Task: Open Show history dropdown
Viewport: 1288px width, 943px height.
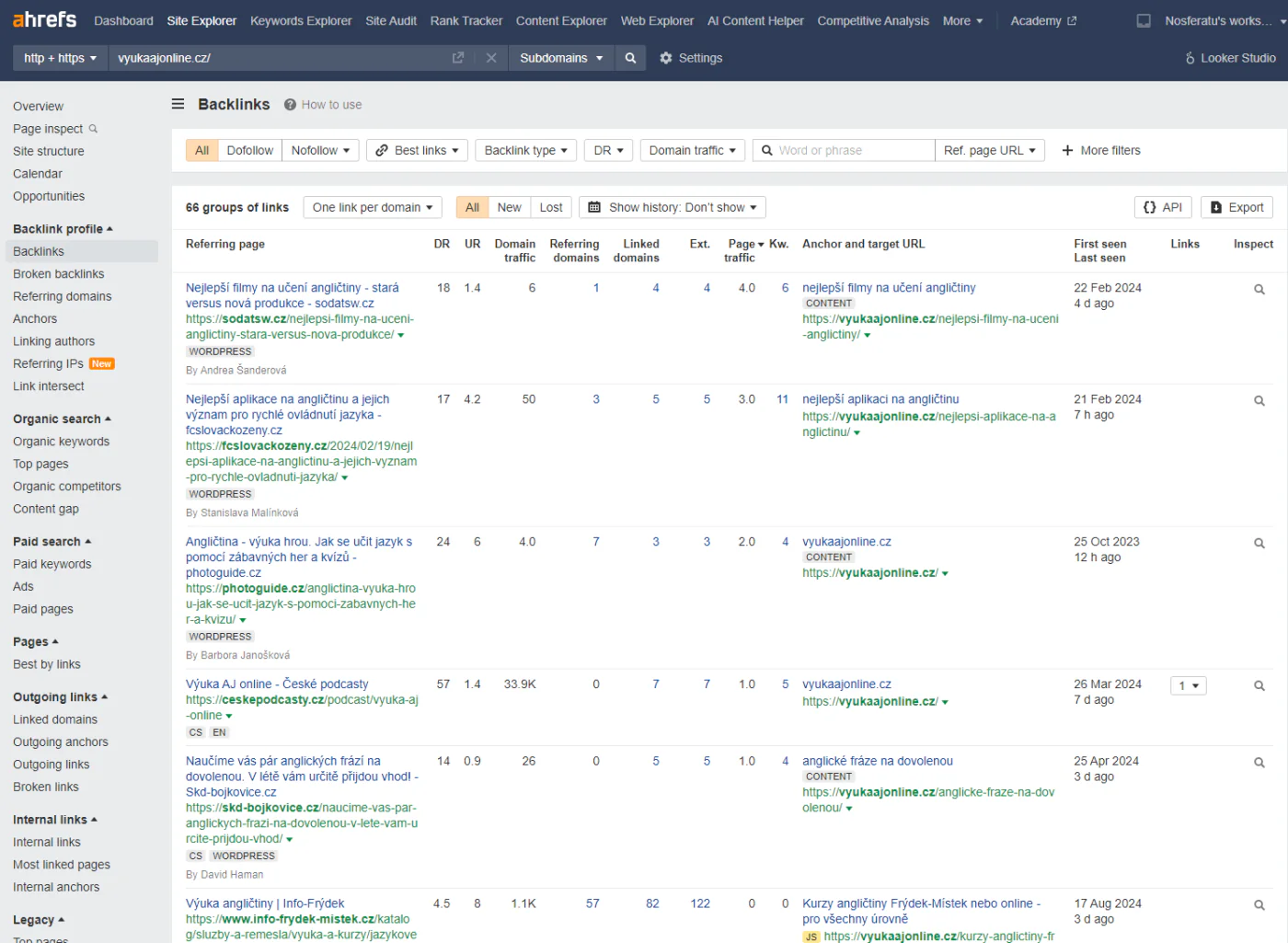Action: (673, 207)
